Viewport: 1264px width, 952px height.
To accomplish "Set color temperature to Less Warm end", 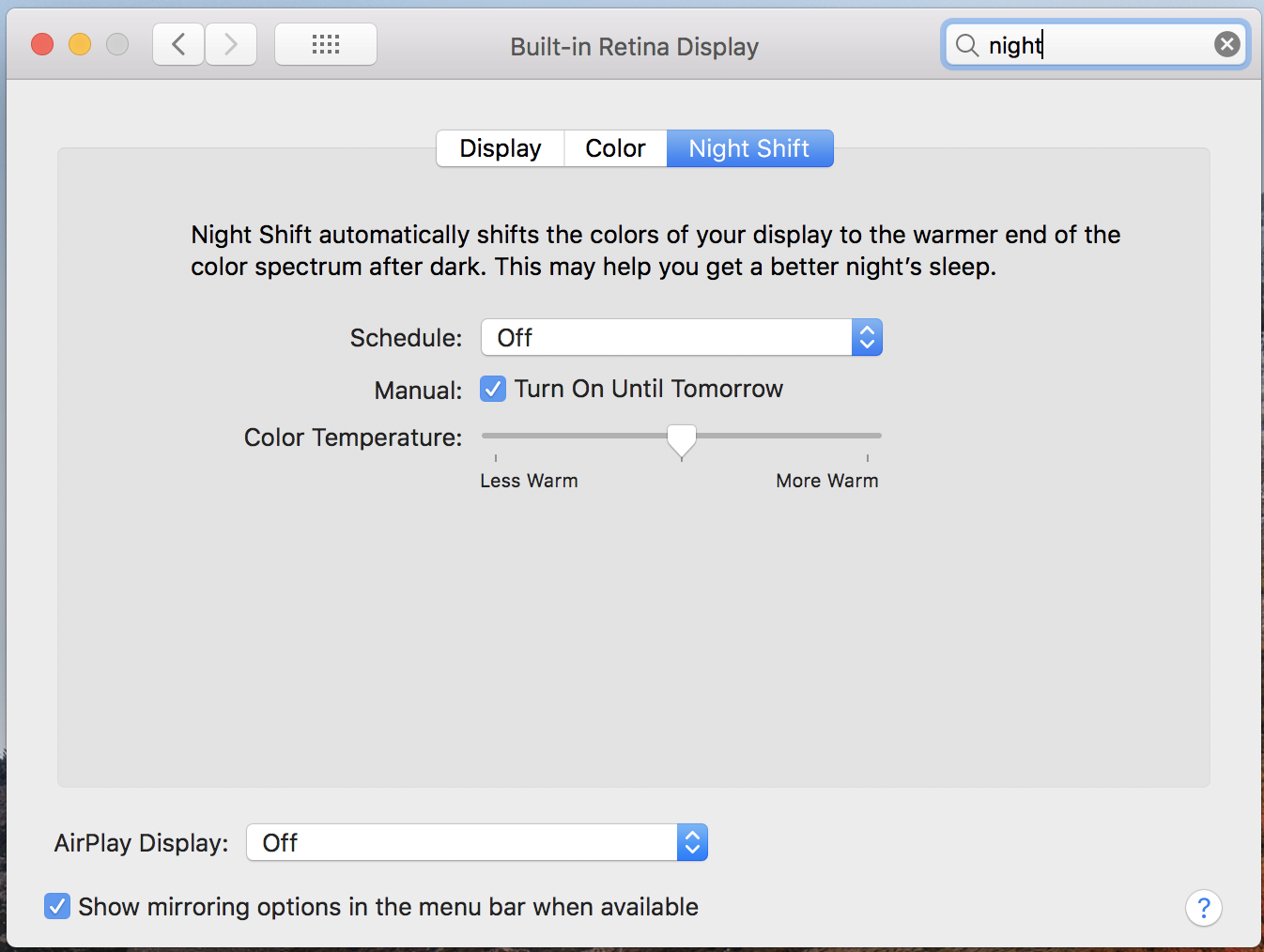I will [x=496, y=436].
